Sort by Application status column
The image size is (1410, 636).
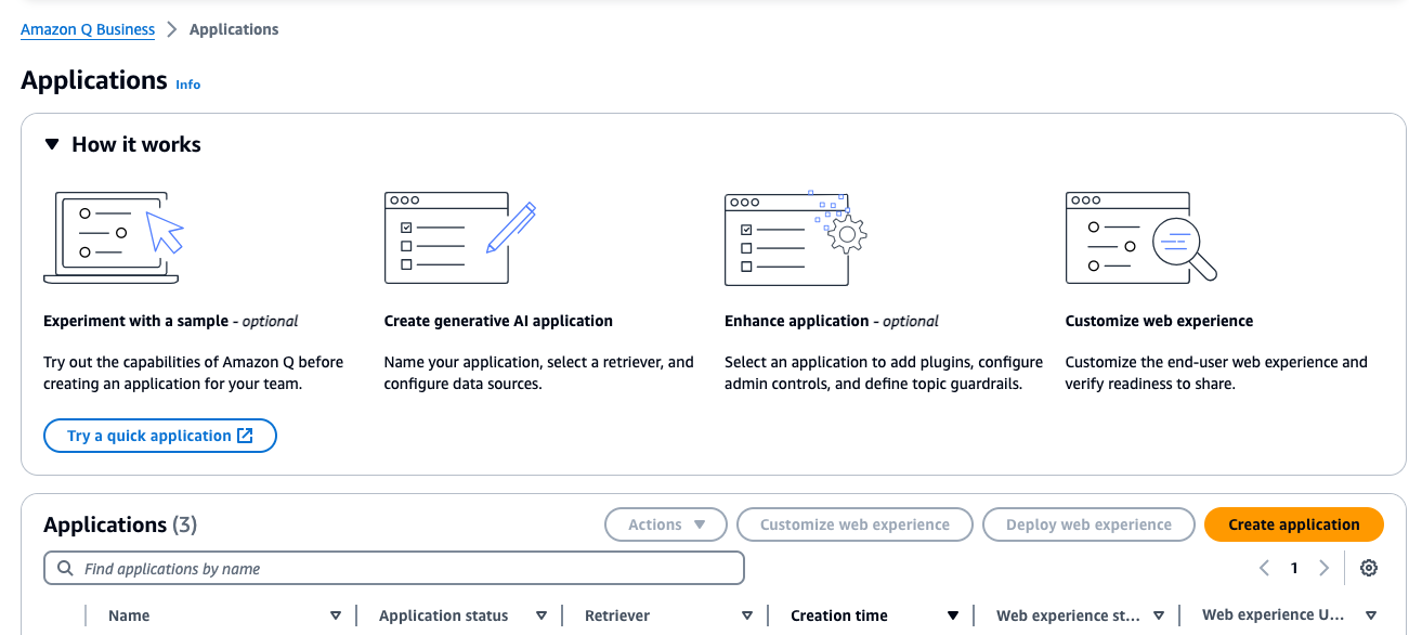(x=541, y=616)
